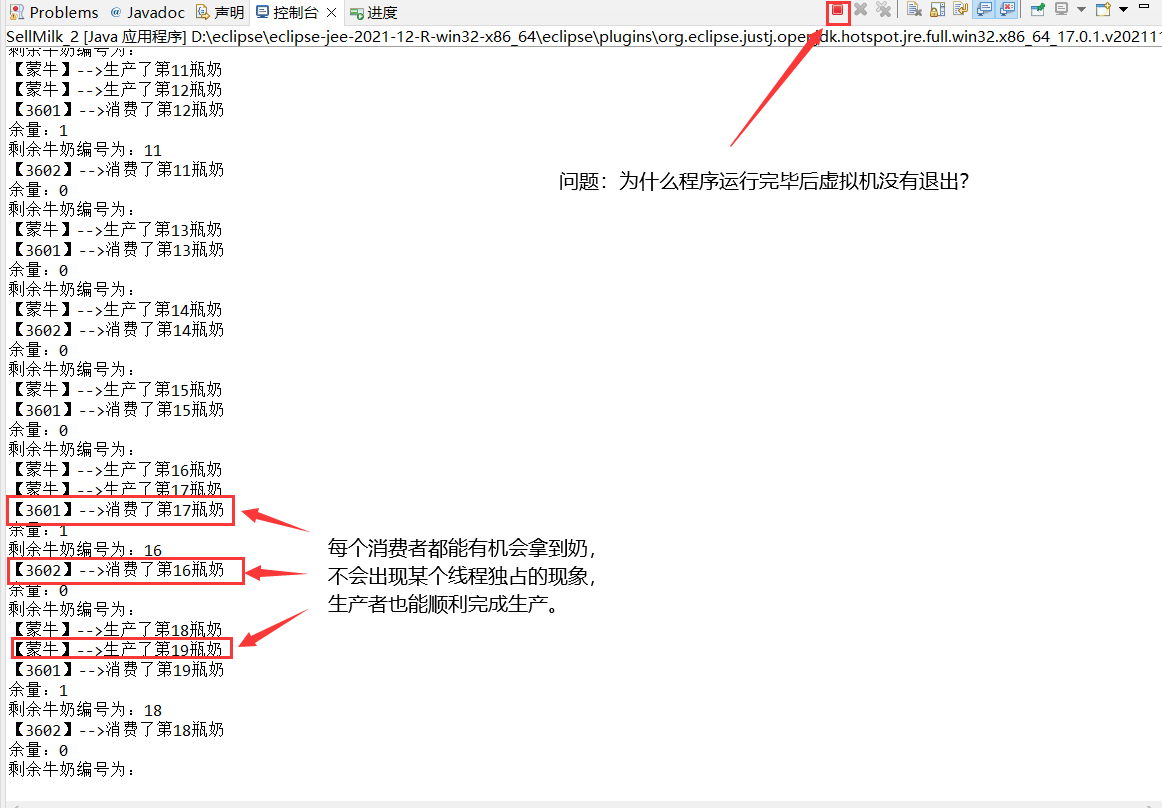Open the 进度 progress tab

(x=374, y=13)
